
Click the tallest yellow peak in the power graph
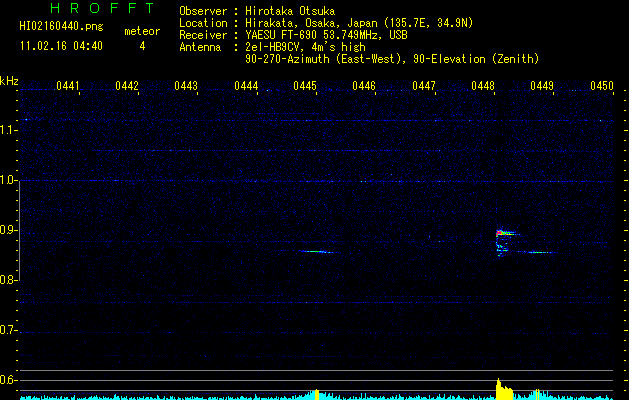click(x=498, y=388)
